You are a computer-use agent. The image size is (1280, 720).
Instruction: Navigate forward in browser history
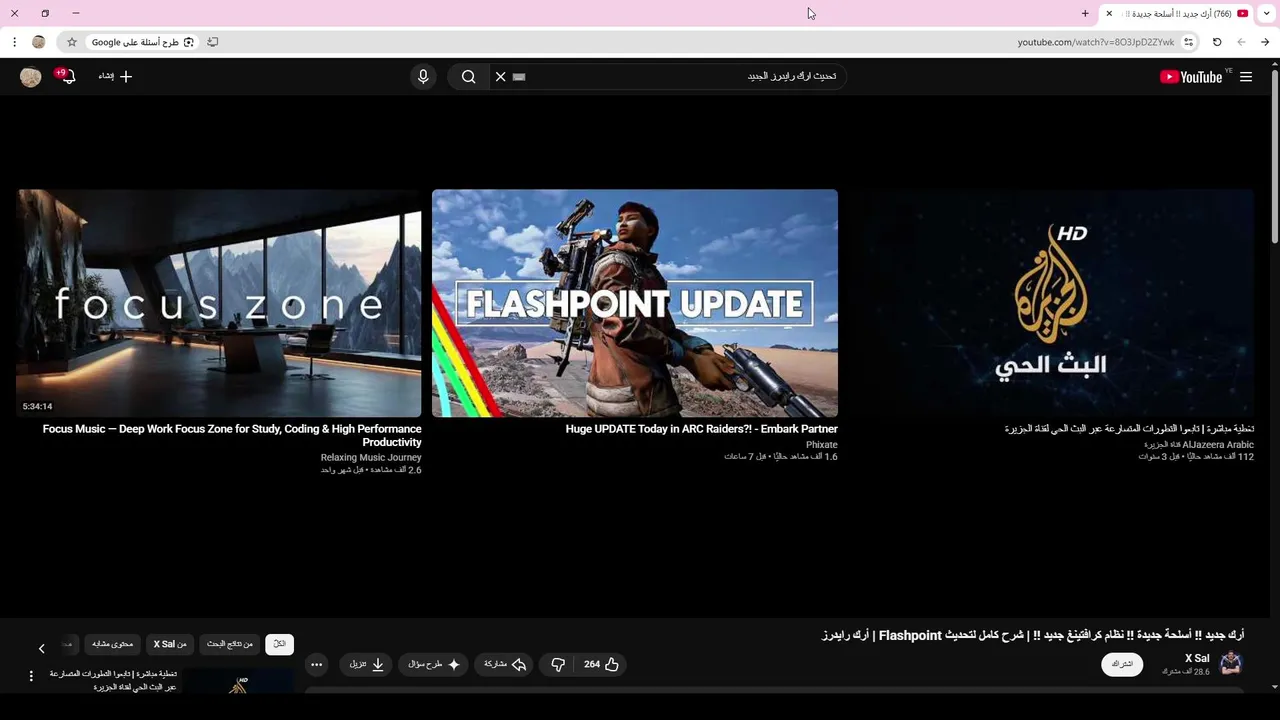1241,42
